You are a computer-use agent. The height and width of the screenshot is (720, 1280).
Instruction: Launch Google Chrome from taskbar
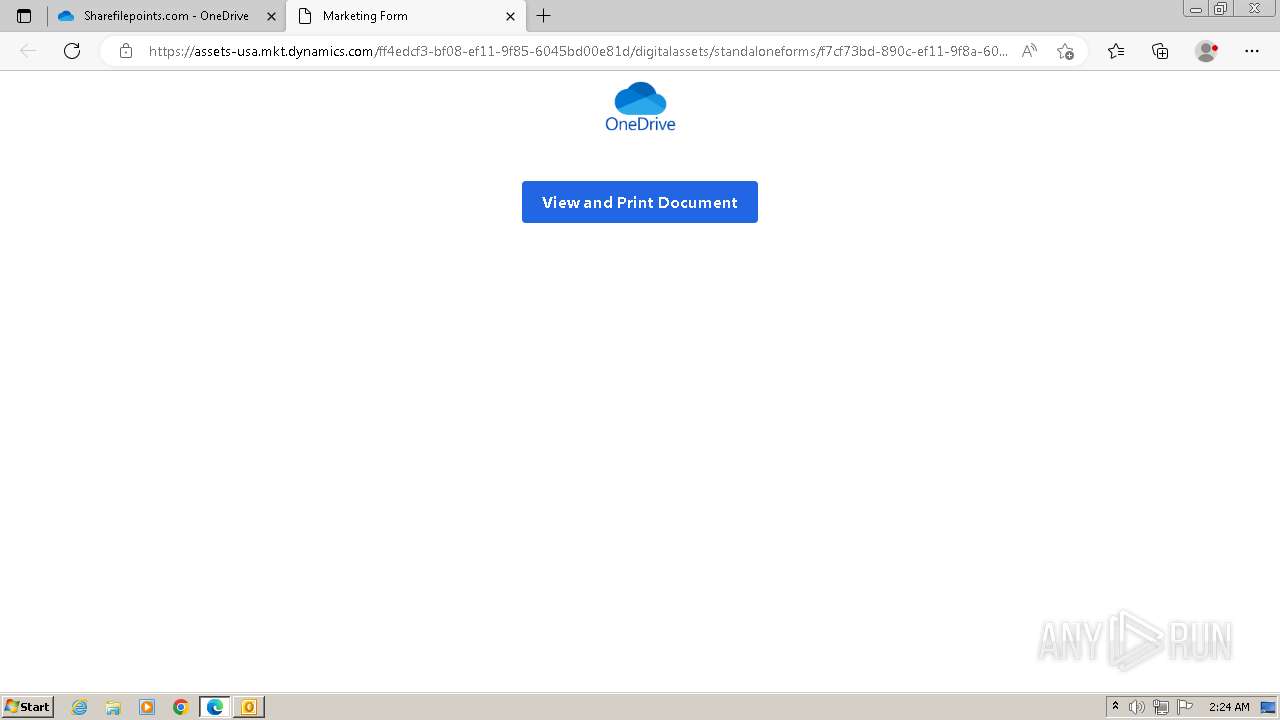coord(181,707)
